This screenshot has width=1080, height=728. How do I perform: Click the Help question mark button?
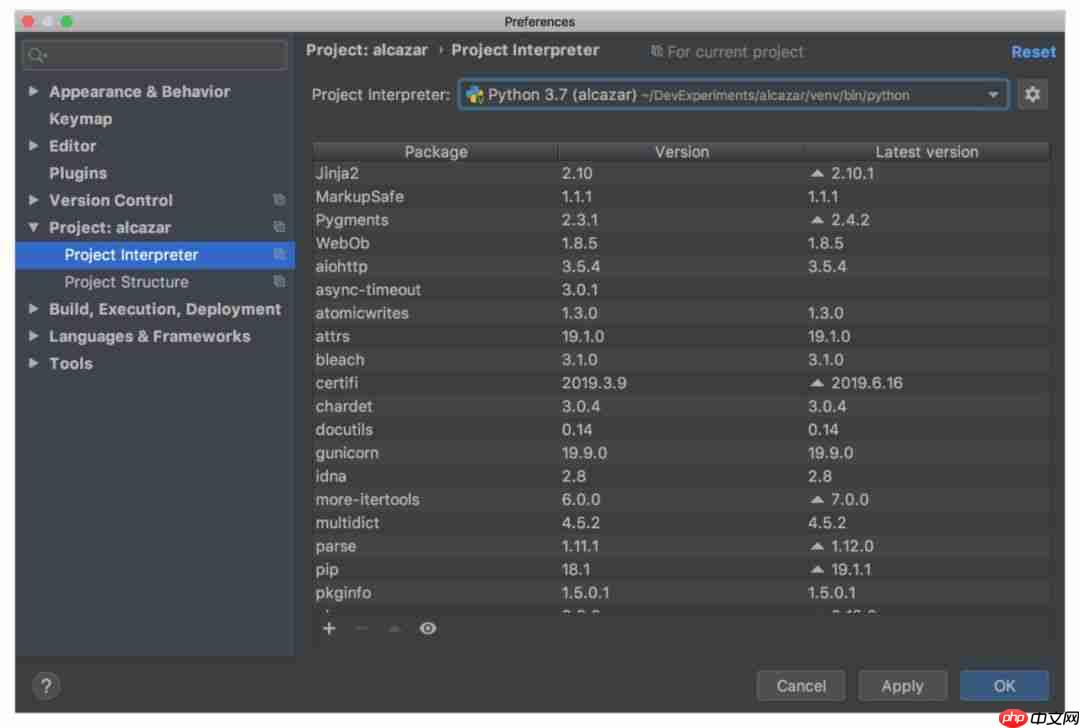point(45,686)
